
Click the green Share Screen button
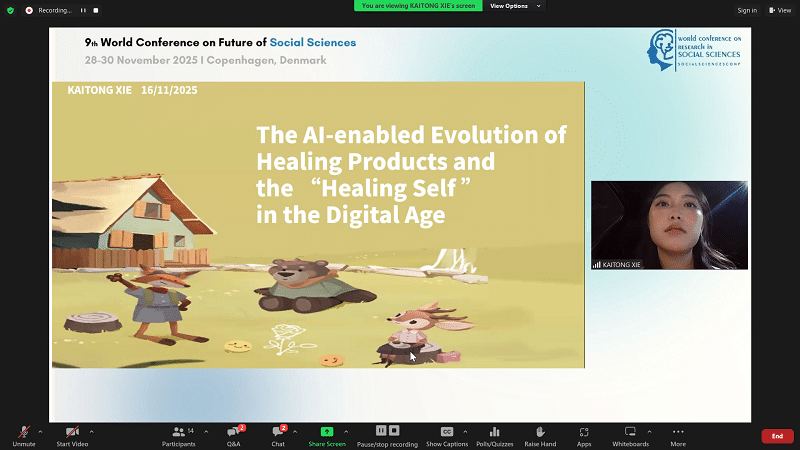tap(327, 433)
